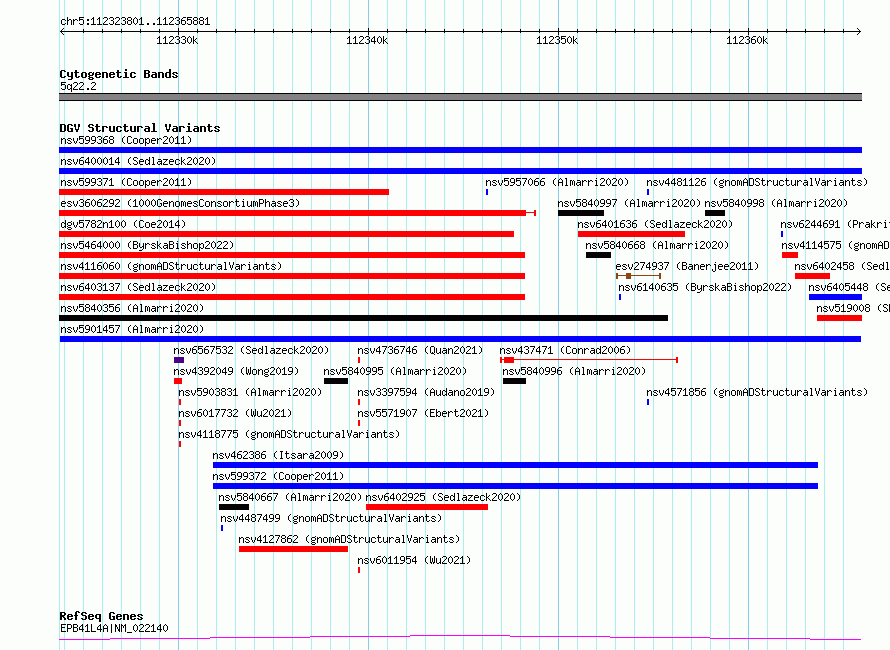This screenshot has width=890, height=650.
Task: Click nsv5957066 (Almarri2020) label
Action: tap(557, 182)
